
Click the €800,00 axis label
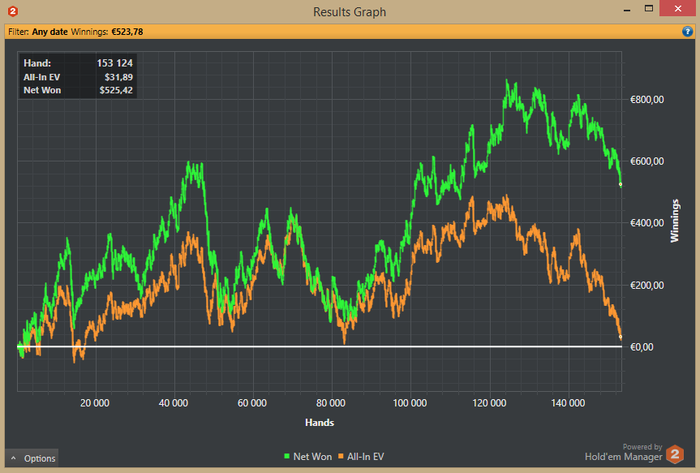[647, 100]
